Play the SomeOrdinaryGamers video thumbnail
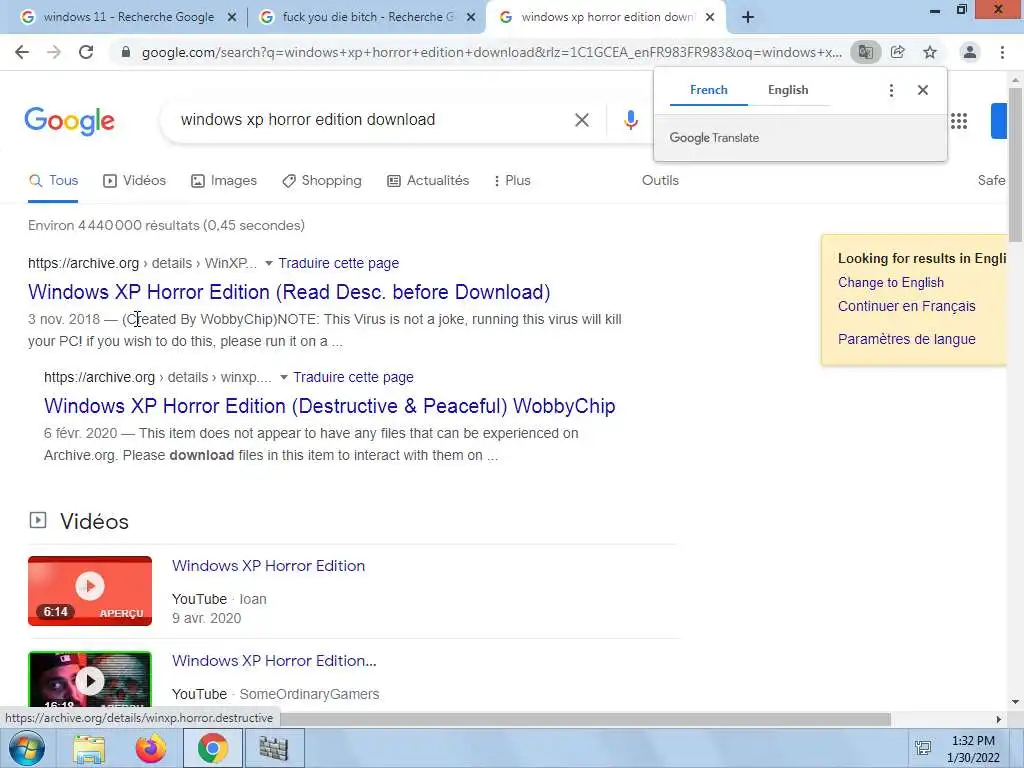 [x=90, y=679]
